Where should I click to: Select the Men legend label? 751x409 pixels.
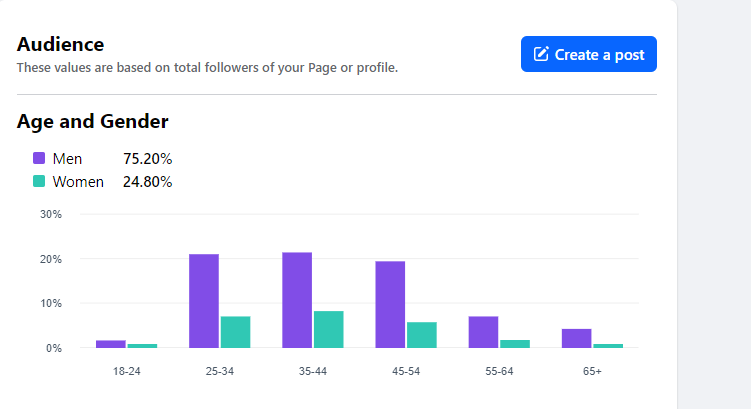tap(67, 159)
